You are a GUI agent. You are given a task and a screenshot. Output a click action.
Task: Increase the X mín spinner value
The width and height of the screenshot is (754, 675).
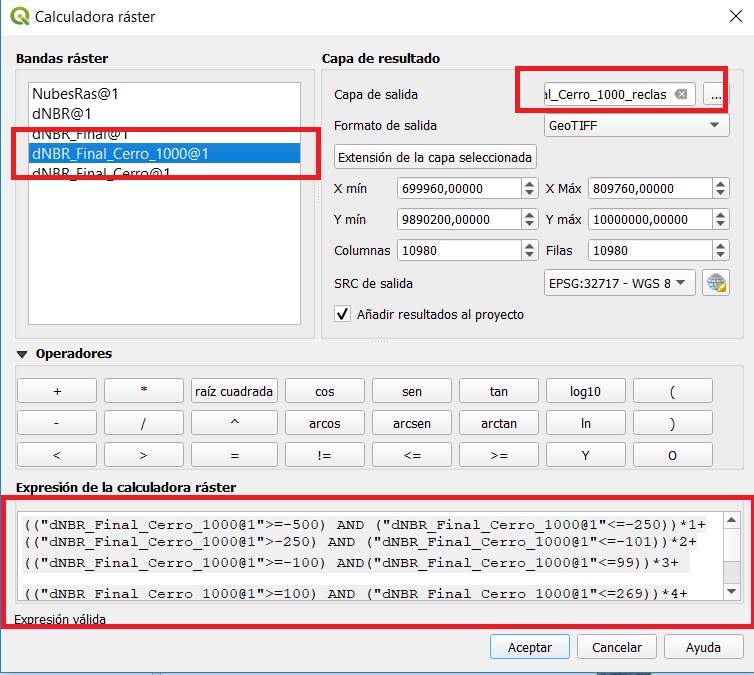pos(529,184)
